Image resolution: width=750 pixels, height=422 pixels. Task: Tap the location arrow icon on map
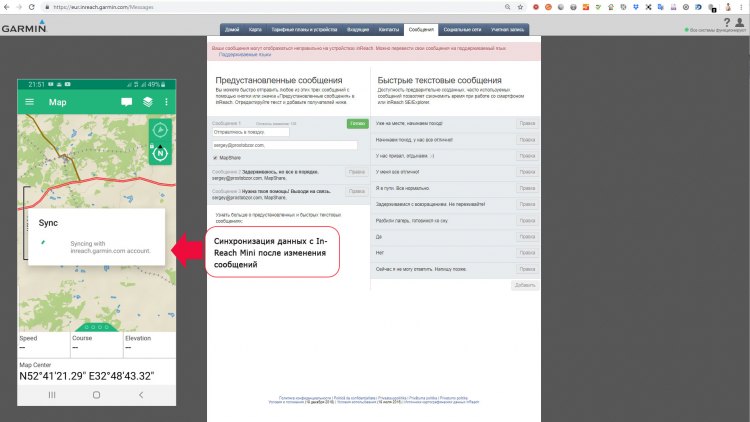point(160,130)
